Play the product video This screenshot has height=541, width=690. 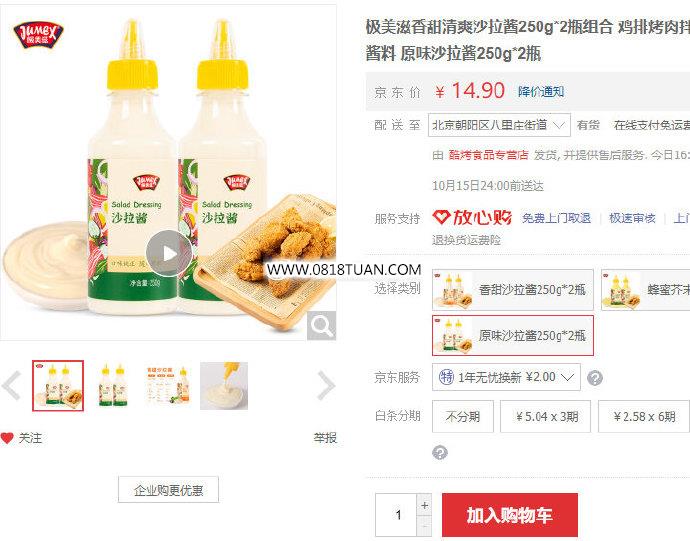point(169,254)
